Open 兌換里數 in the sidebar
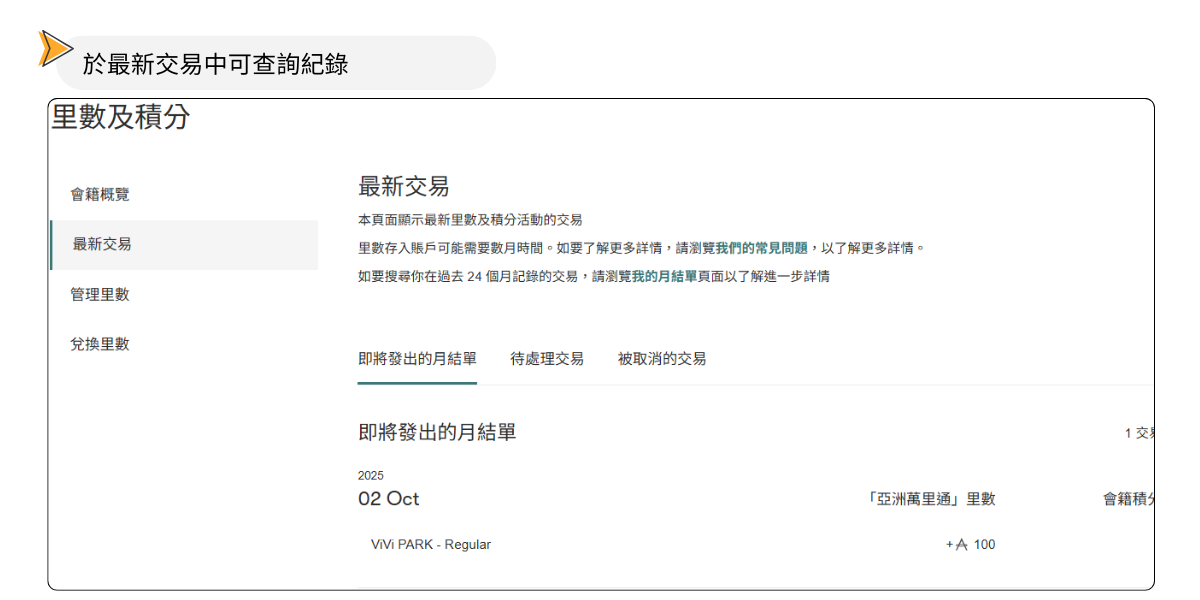The width and height of the screenshot is (1200, 600). 100,344
